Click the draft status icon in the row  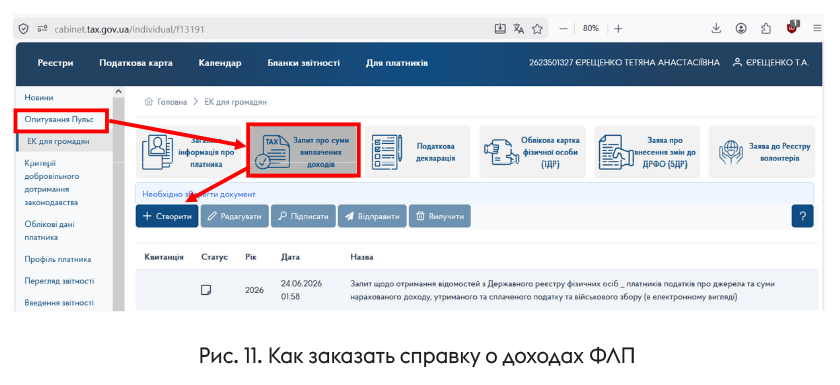pyautogui.click(x=205, y=290)
